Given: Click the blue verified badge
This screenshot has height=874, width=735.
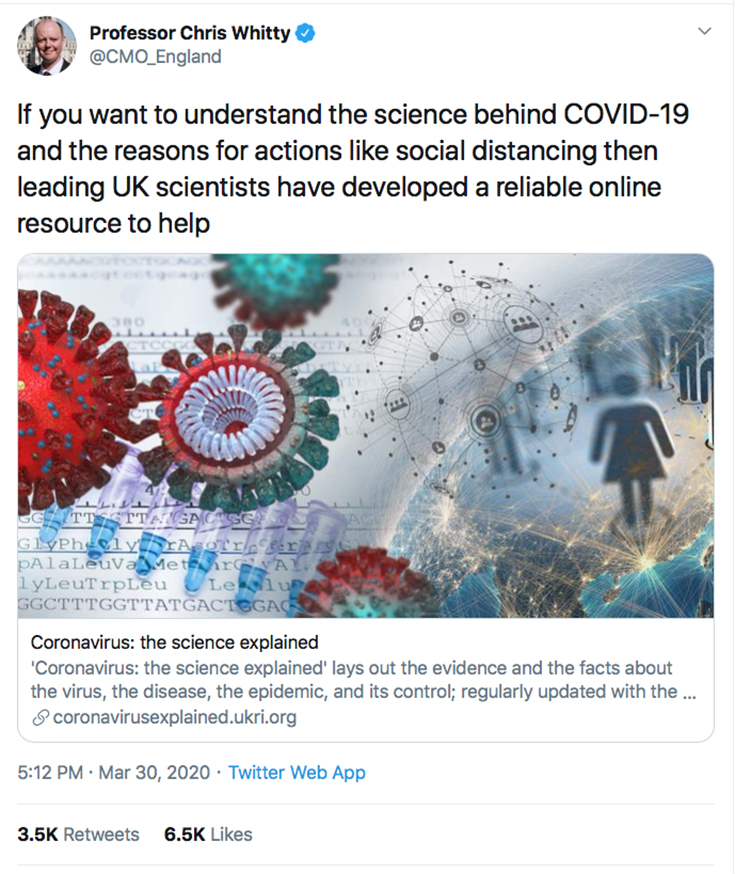Looking at the screenshot, I should pos(305,34).
